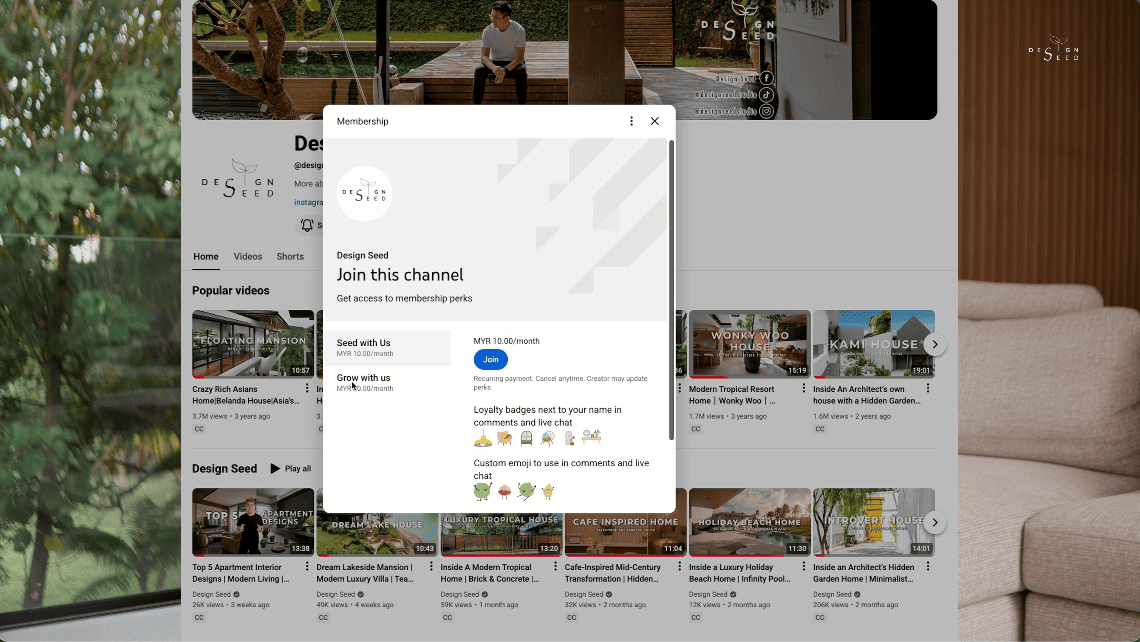Open the Membership dialog three-dot options menu
1140x642 pixels.
pos(631,121)
